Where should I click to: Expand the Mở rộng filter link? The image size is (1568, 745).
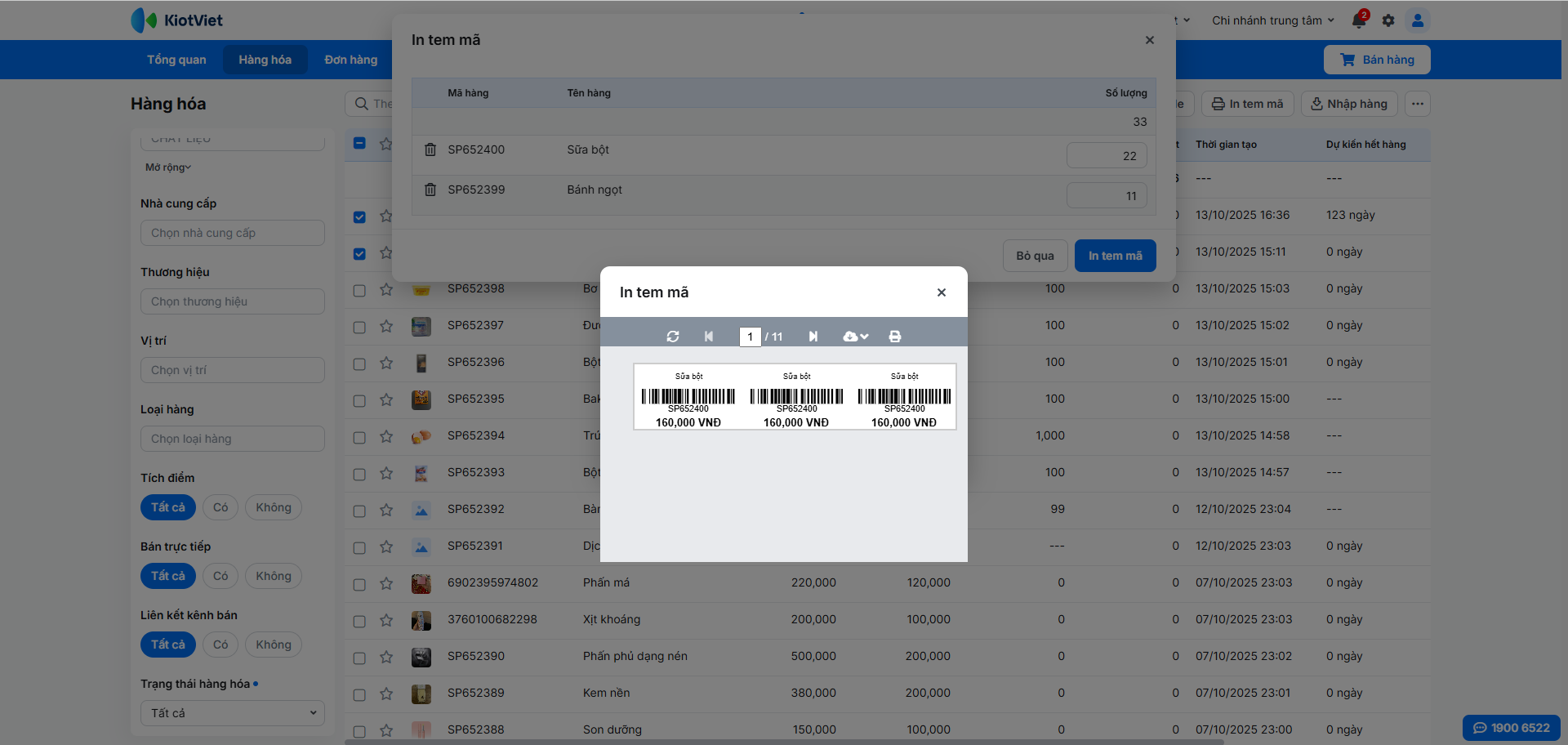tap(168, 167)
